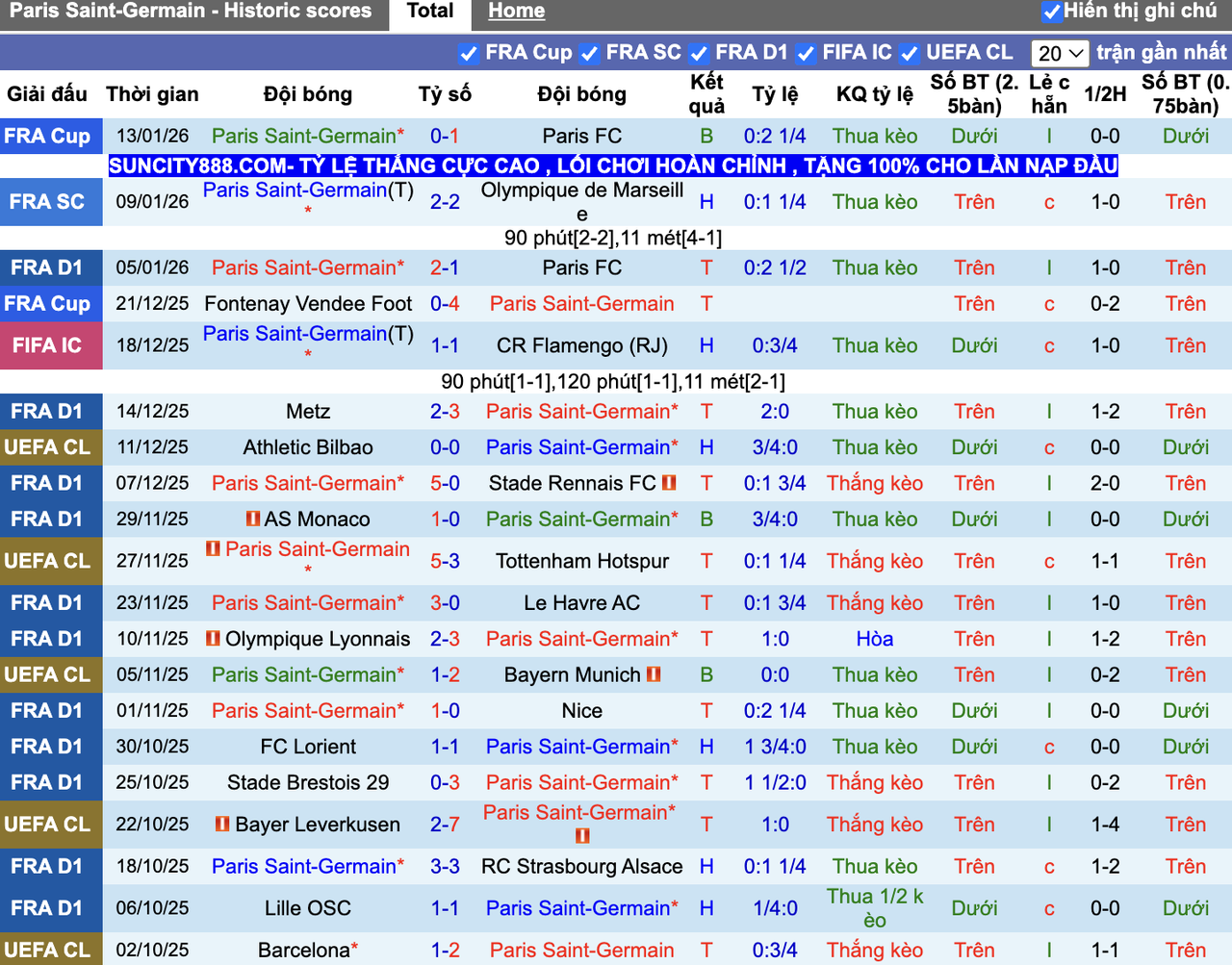
Task: Open the 5-3 score against Tottenham Hotspur
Action: (x=445, y=561)
